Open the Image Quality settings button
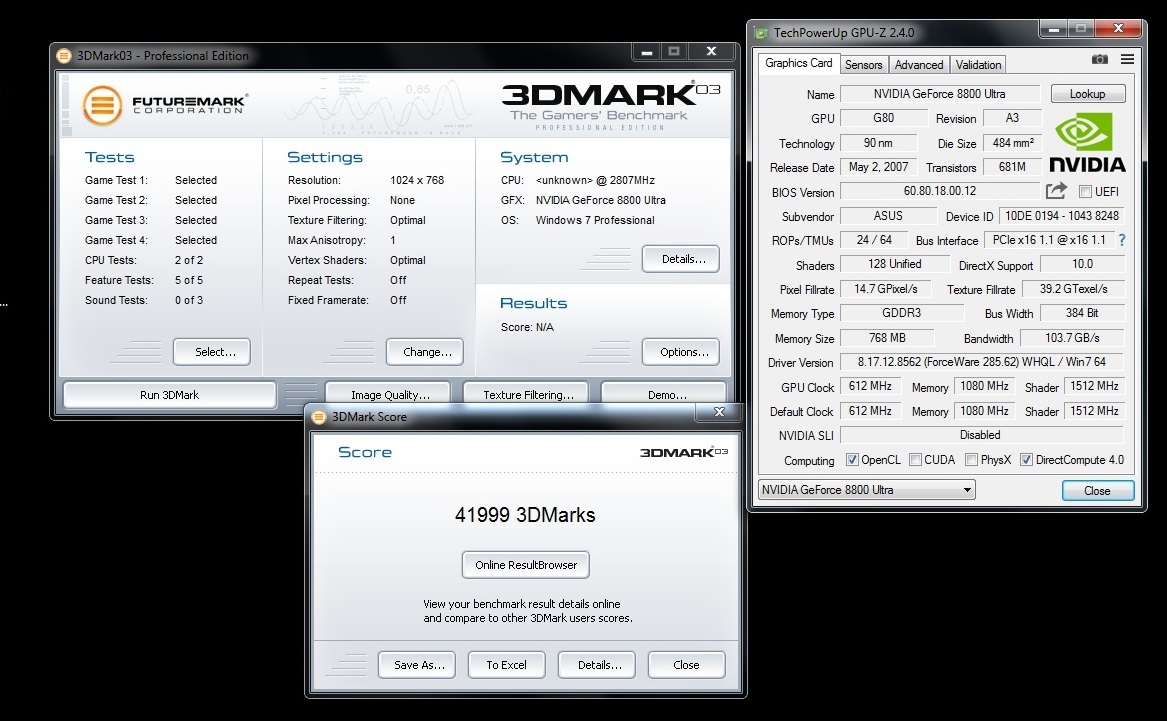 point(390,395)
